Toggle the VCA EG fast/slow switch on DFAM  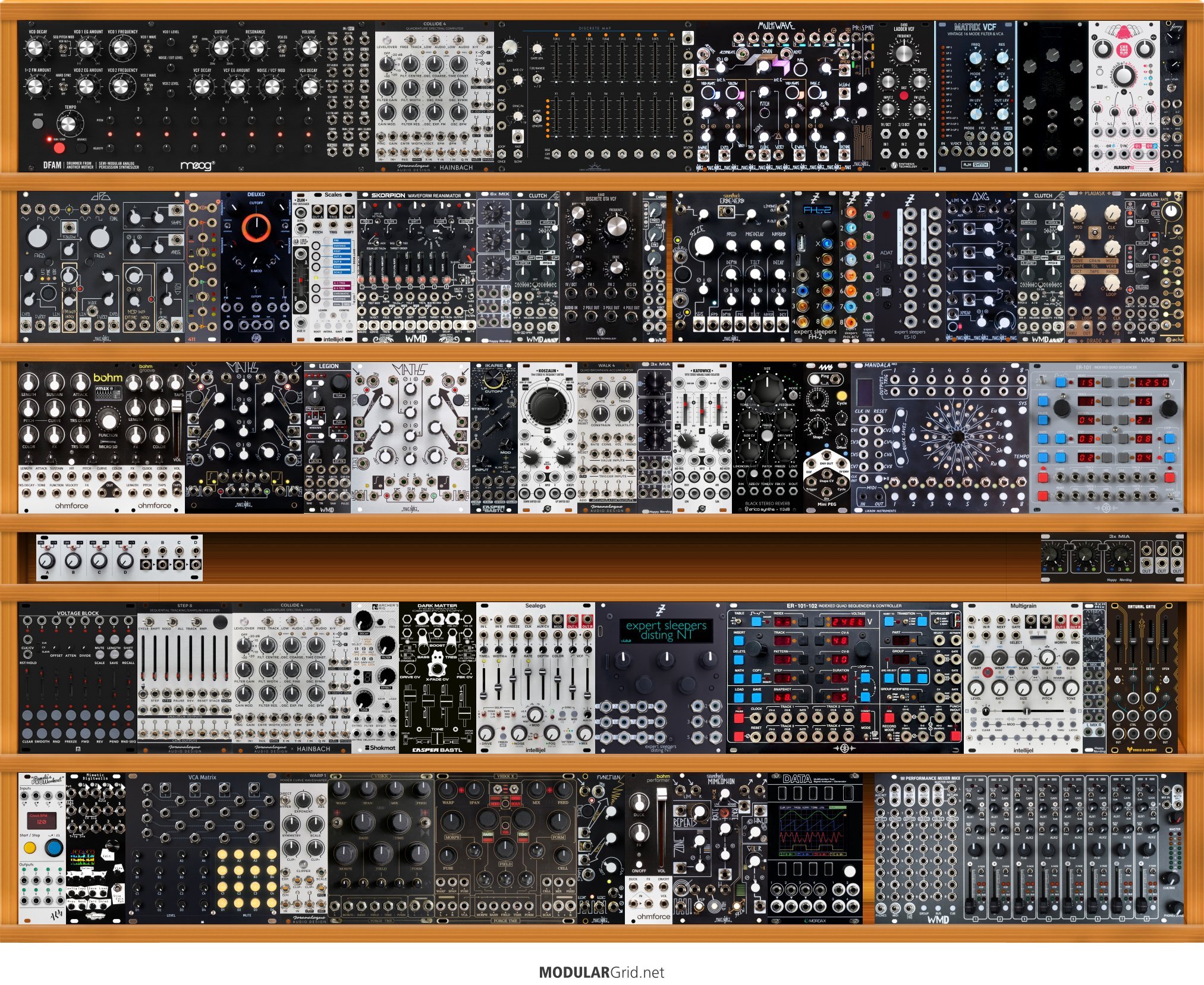[x=282, y=49]
